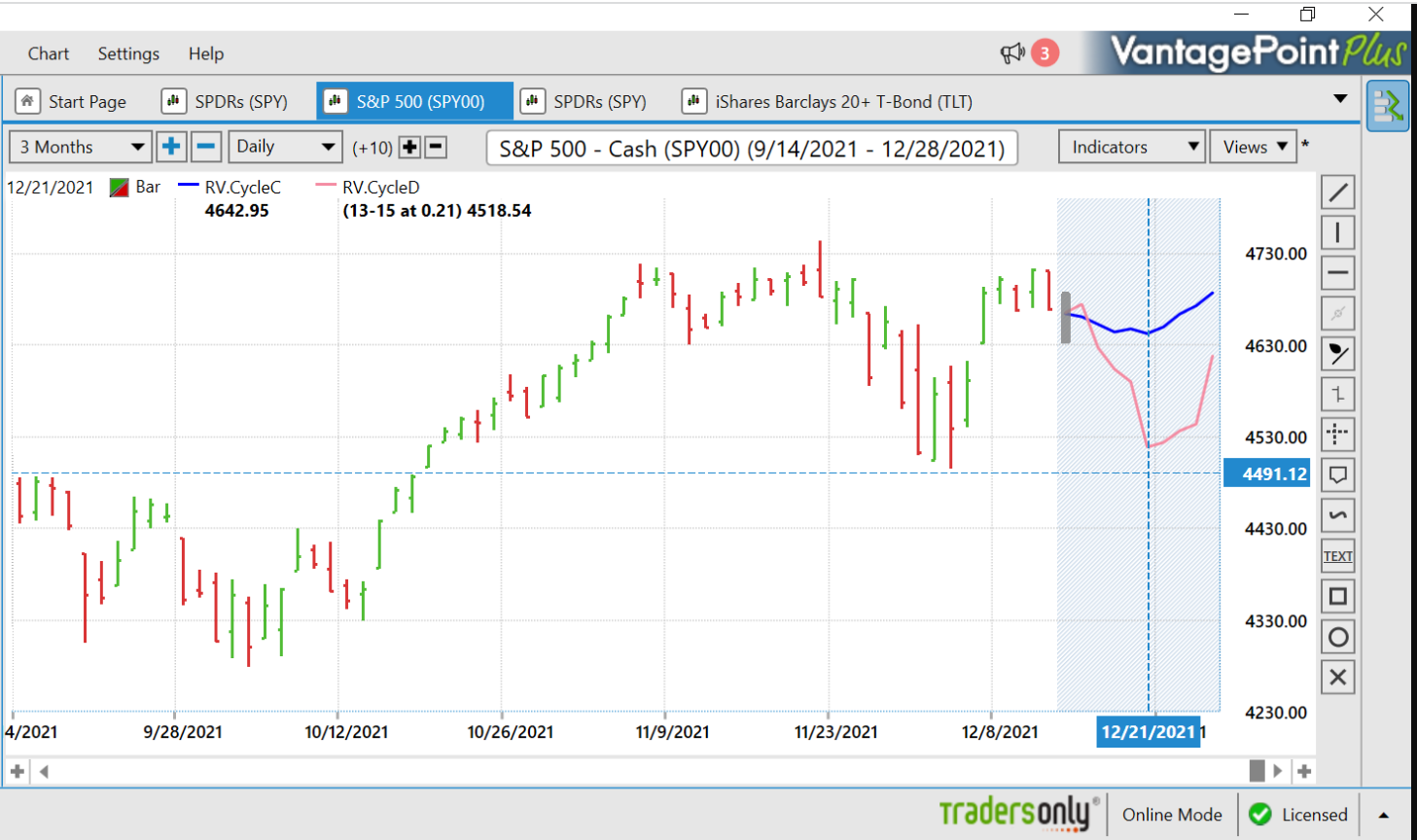Expand the status bar up arrow

pyautogui.click(x=1384, y=815)
